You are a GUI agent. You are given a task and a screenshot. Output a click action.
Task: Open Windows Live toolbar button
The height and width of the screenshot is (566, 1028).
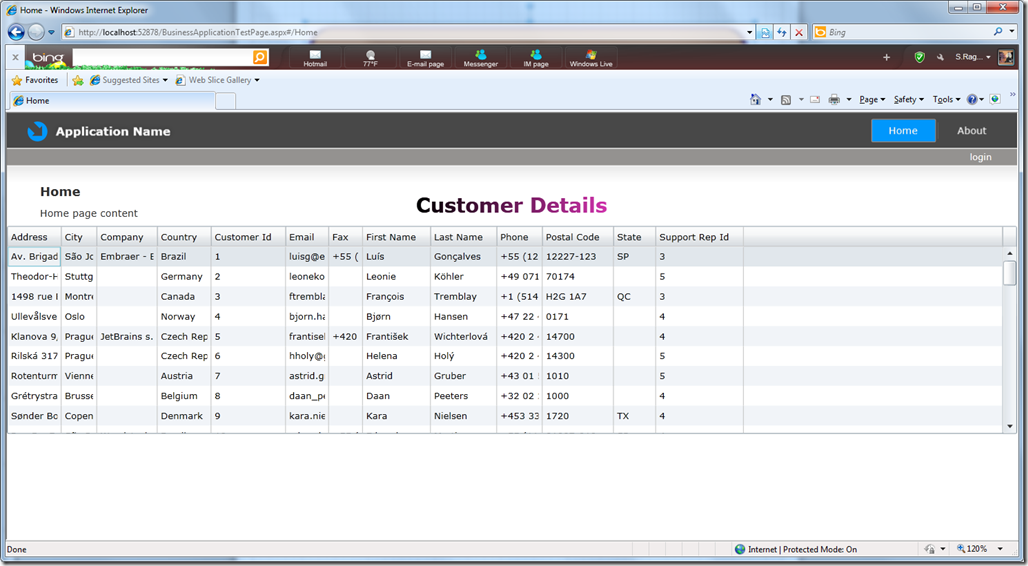point(591,58)
